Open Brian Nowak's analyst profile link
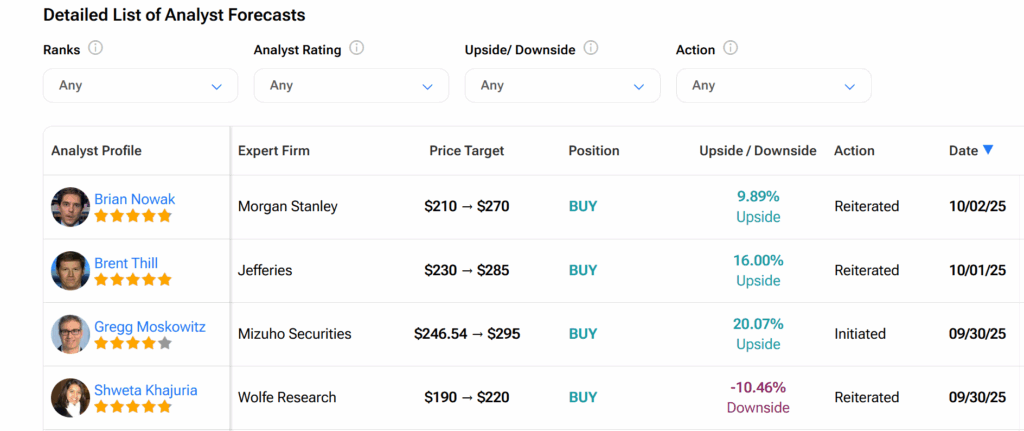 click(x=134, y=199)
